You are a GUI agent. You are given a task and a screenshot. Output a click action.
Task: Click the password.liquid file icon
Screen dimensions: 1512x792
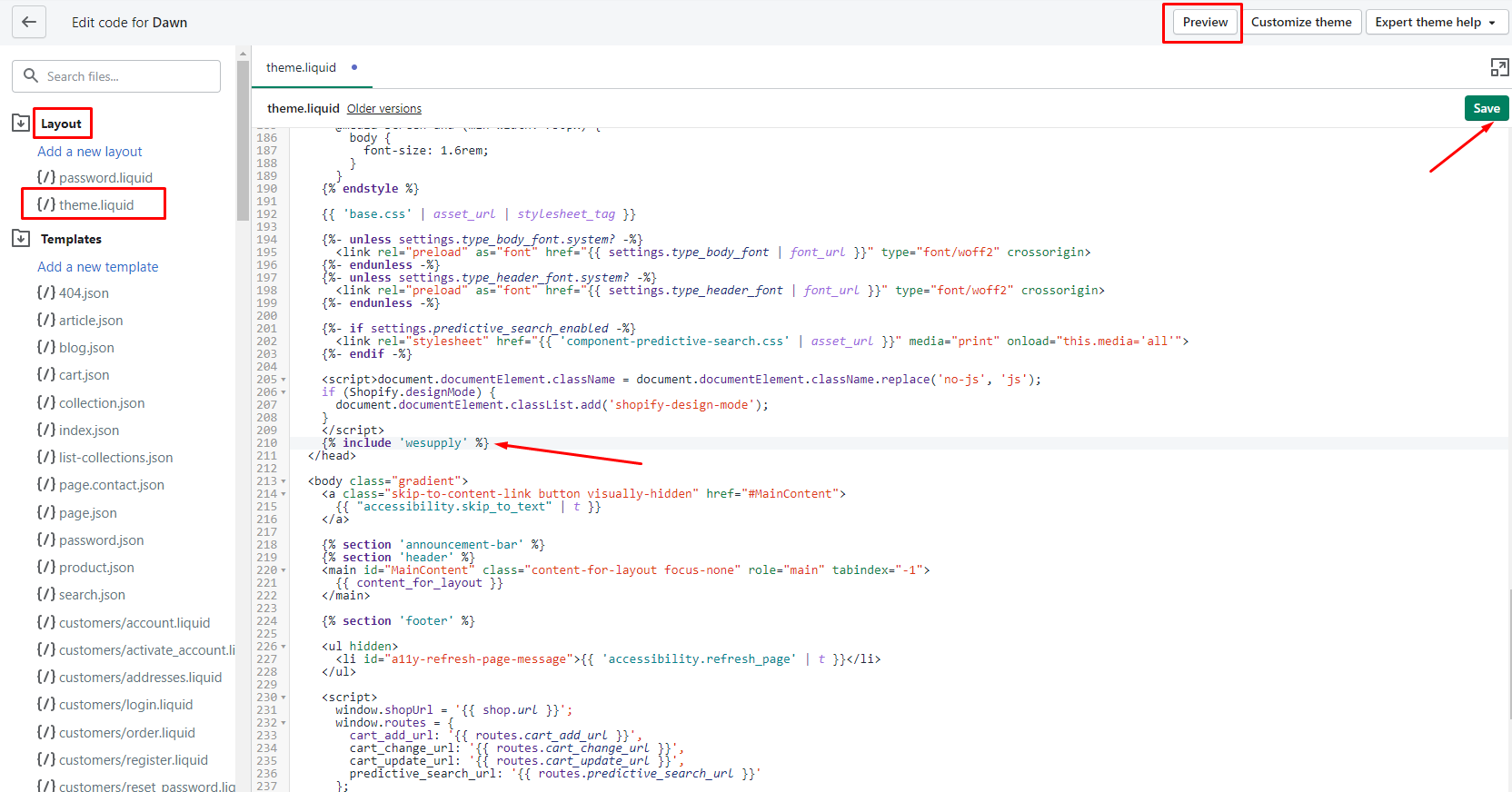(46, 177)
